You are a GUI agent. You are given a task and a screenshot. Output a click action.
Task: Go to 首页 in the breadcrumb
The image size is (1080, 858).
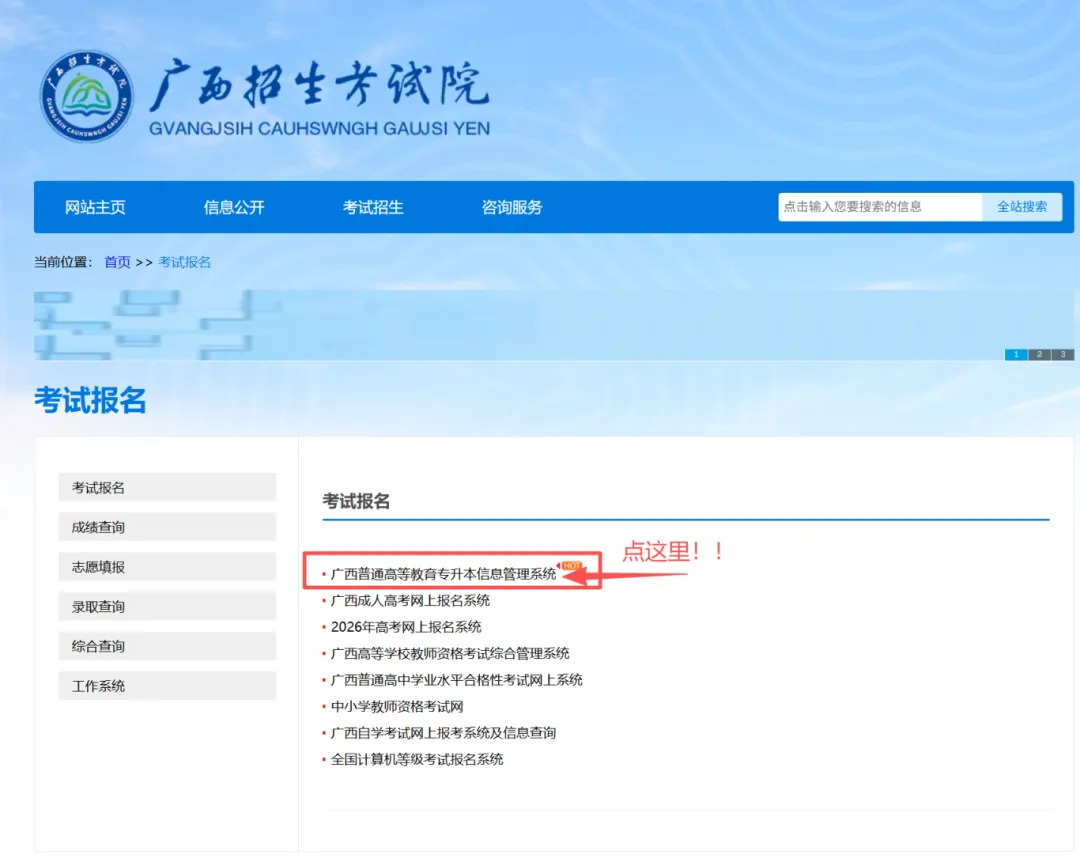pos(117,262)
